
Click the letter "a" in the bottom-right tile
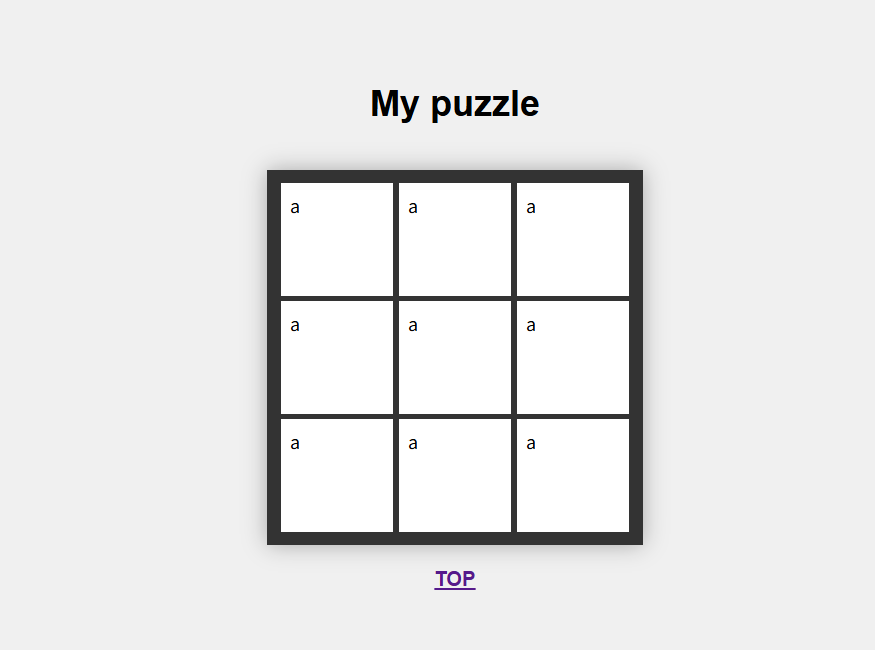[531, 444]
